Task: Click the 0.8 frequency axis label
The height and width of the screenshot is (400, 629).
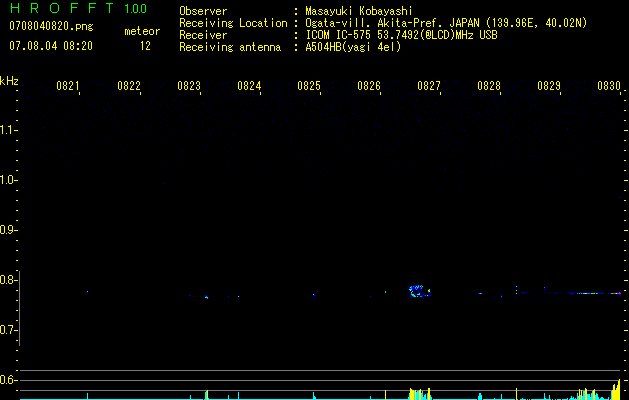Action: pyautogui.click(x=8, y=280)
